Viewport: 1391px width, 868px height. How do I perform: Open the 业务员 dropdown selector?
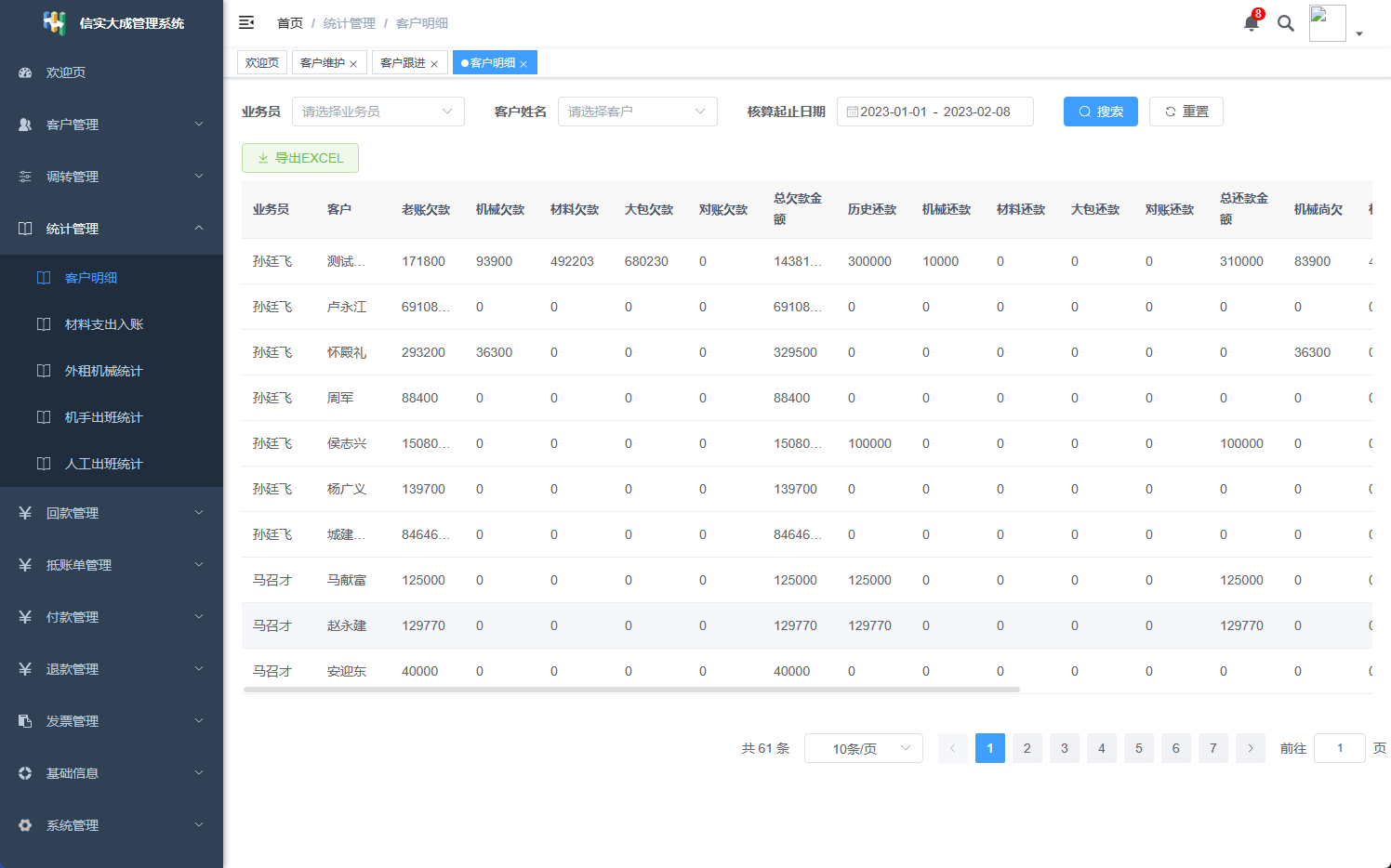378,112
